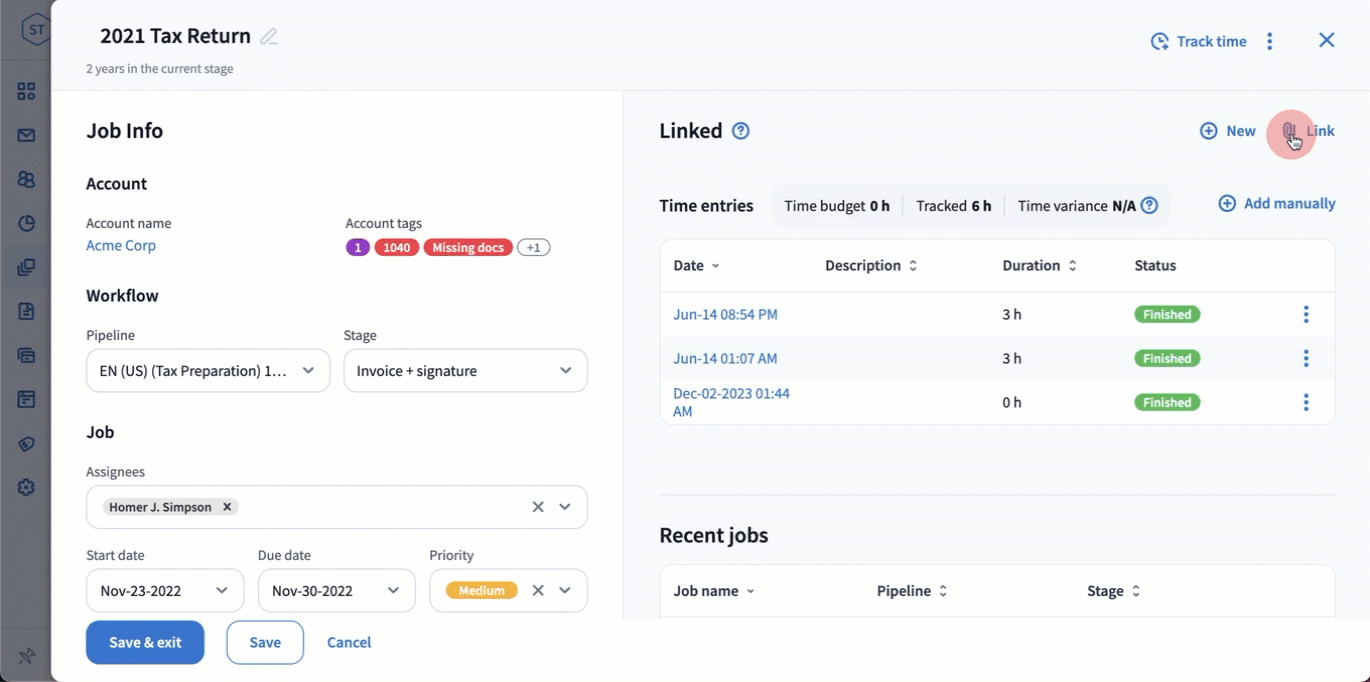1370x682 pixels.
Task: Remove Homer J. Simpson from assignees
Action: (x=227, y=507)
